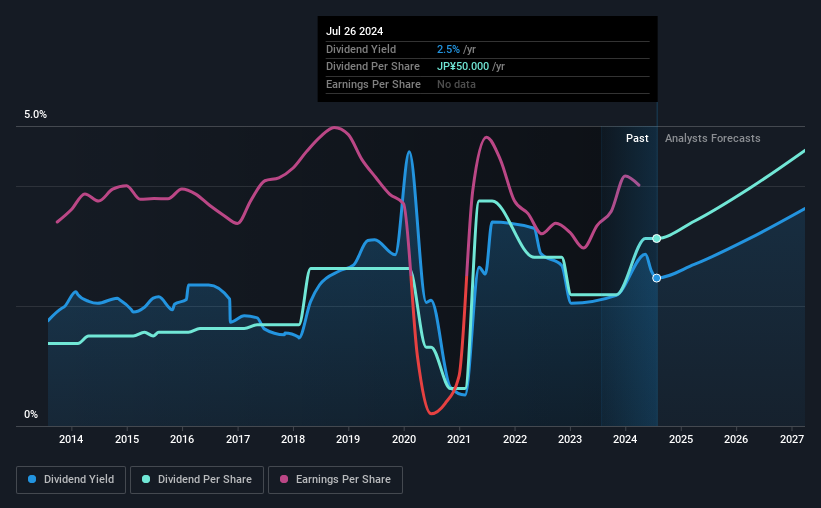This screenshot has width=821, height=508.
Task: Click the 2022 x-axis label
Action: point(515,439)
